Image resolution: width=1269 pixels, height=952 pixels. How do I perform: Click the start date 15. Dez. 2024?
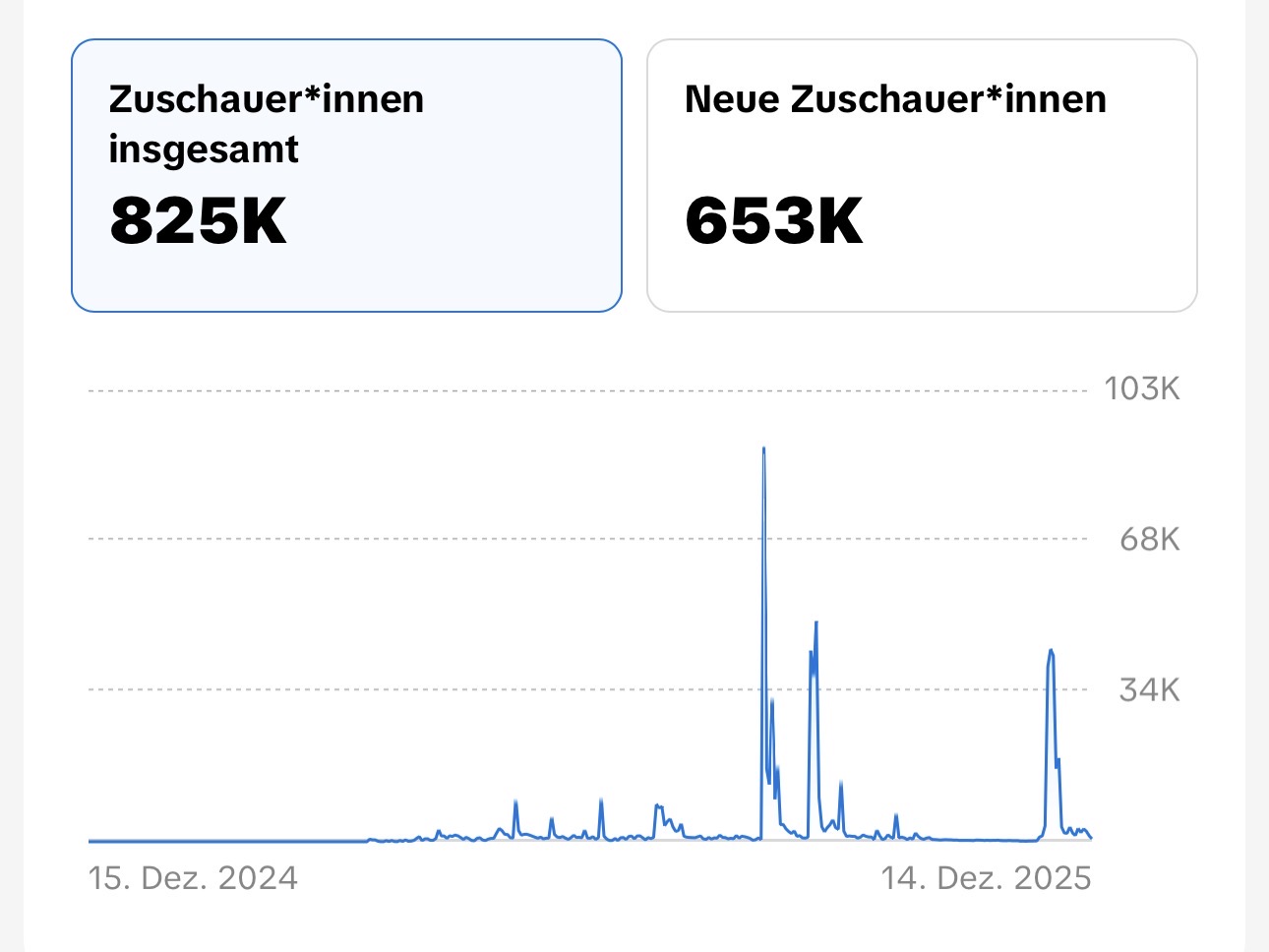click(x=193, y=877)
